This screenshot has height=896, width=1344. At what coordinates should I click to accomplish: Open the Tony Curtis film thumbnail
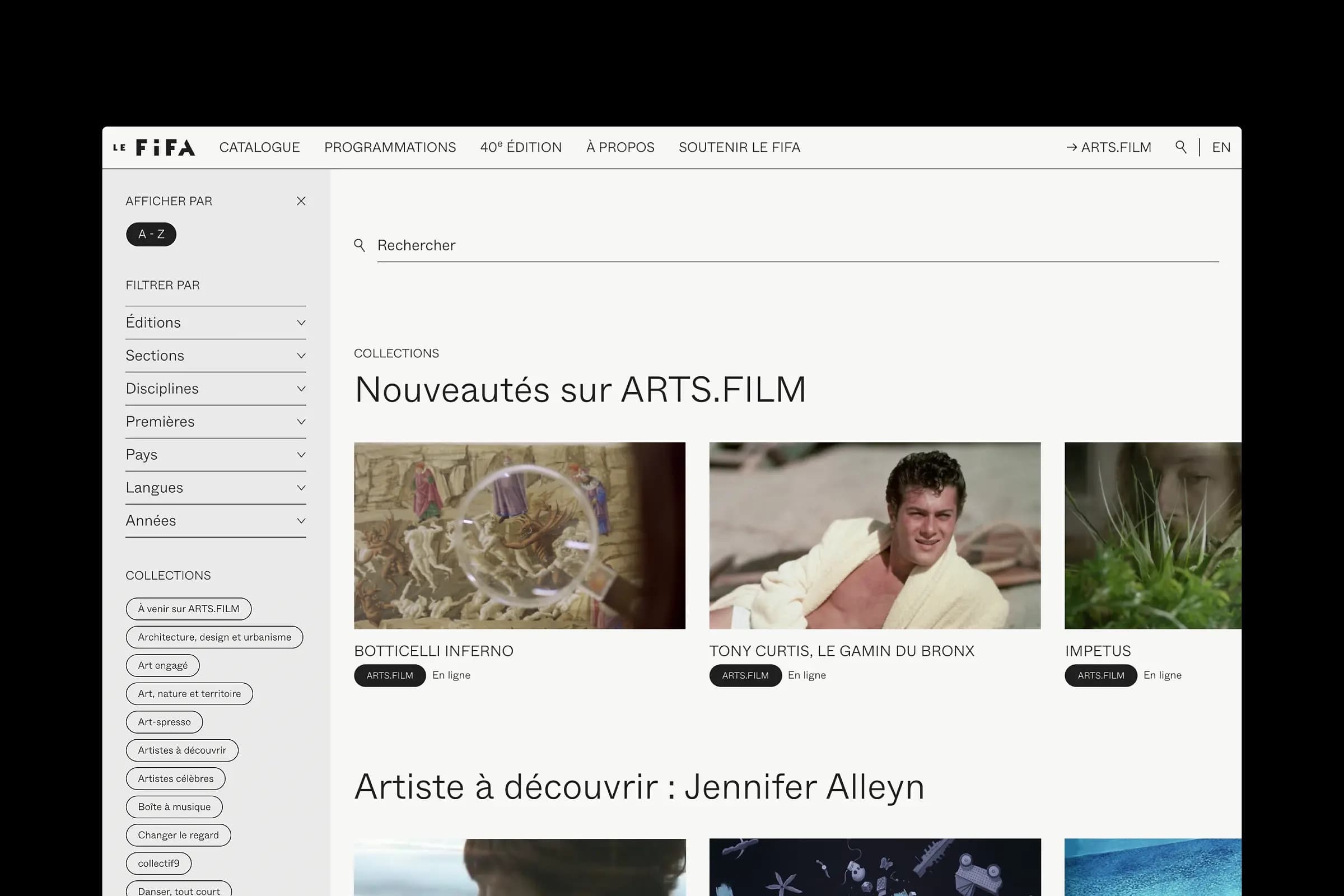coord(875,535)
